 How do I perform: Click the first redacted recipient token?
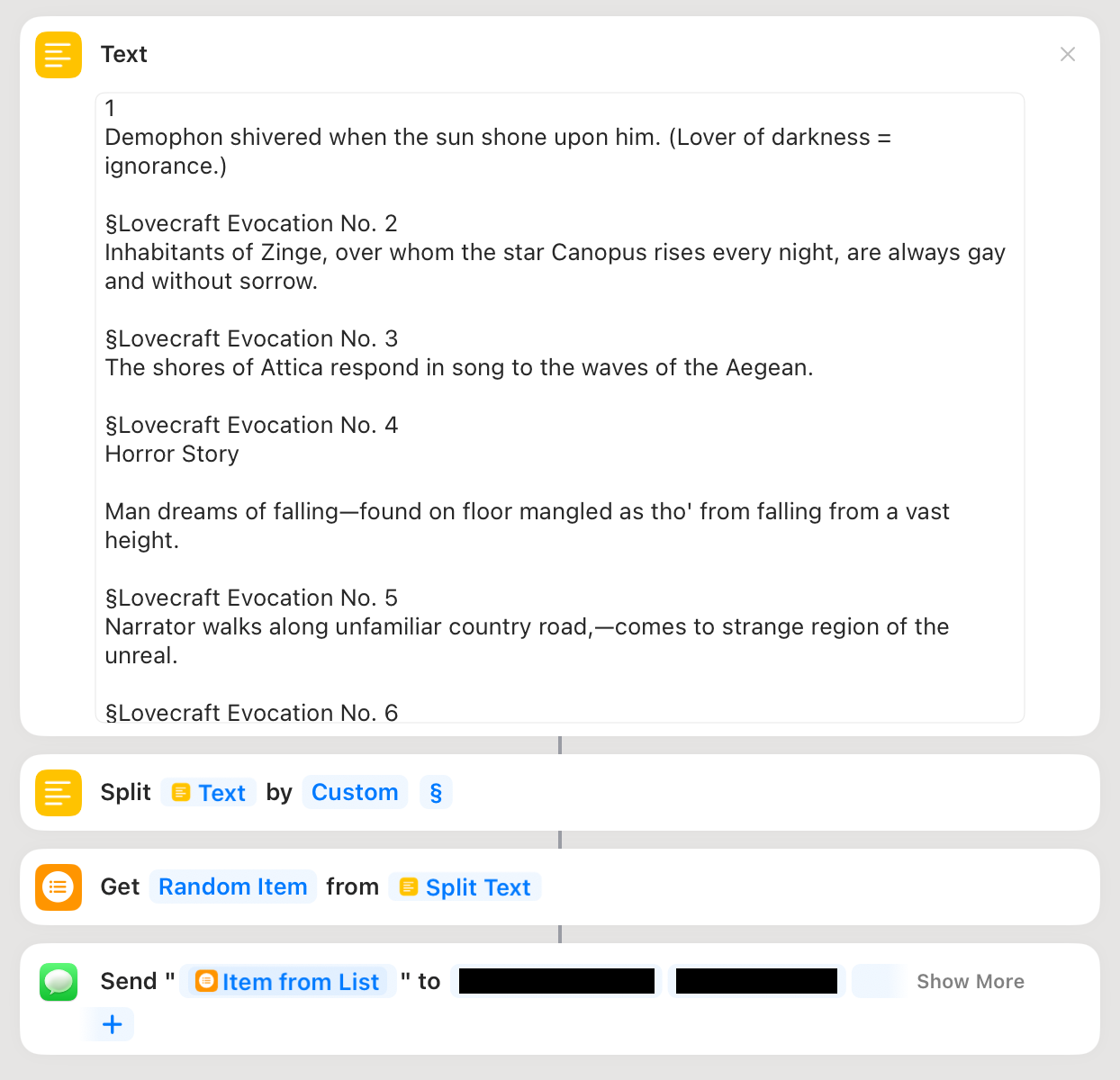coord(556,981)
